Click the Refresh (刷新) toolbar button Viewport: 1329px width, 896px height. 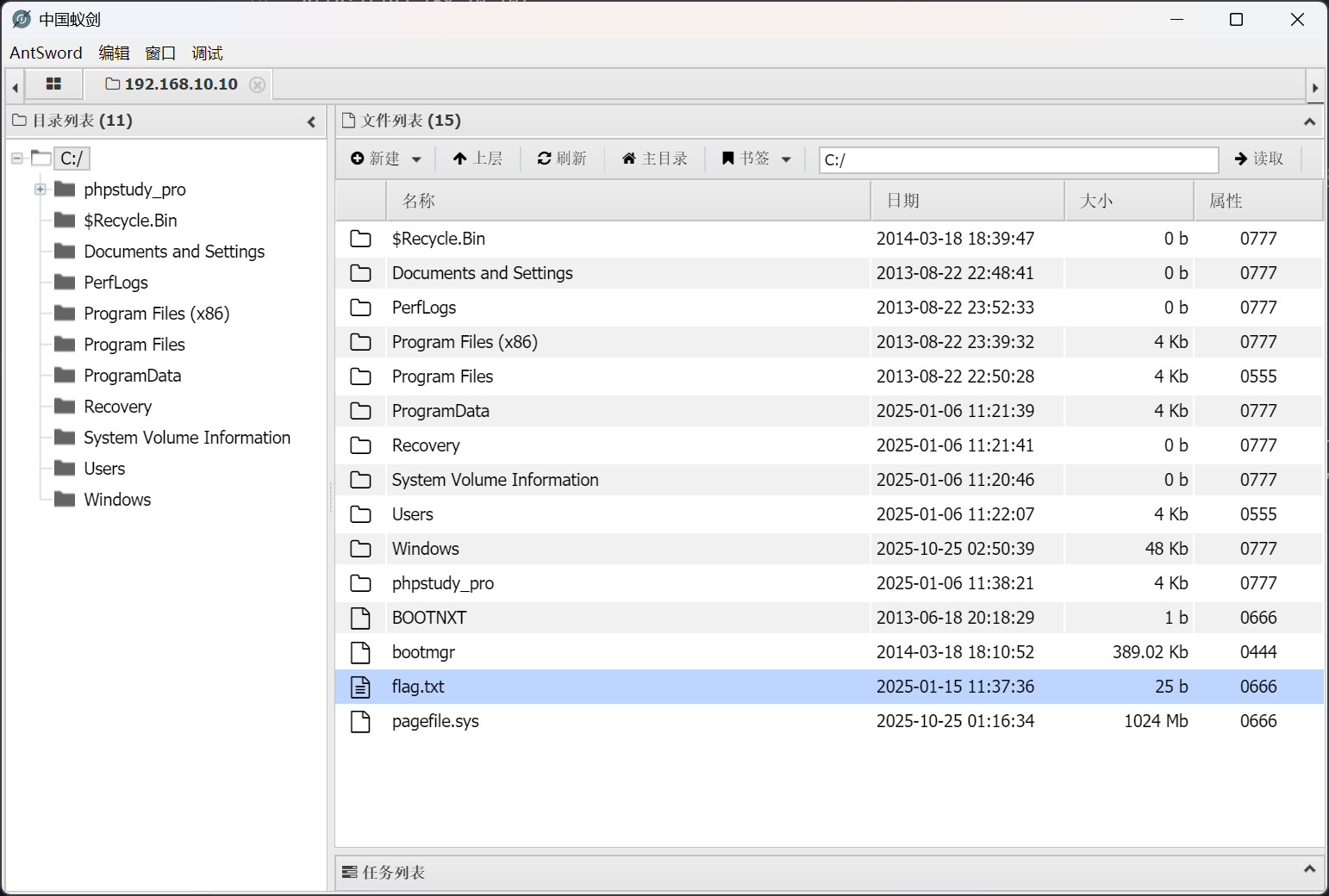point(562,159)
